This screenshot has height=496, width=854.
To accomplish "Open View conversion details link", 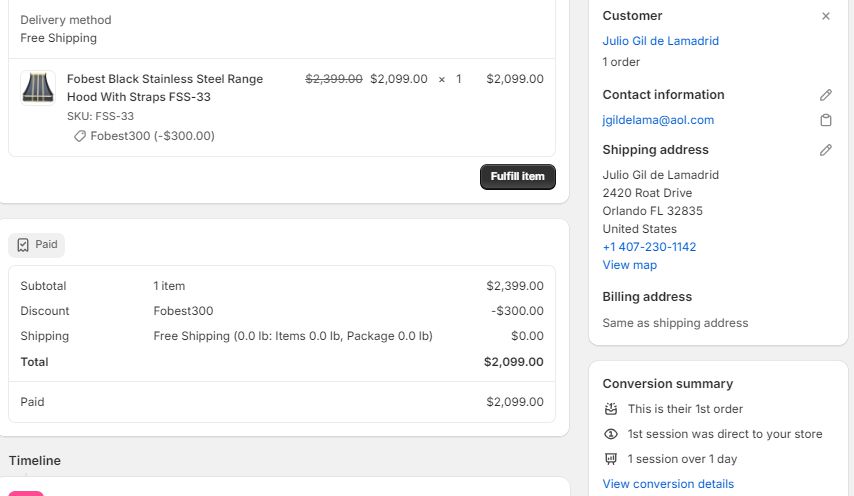I will 668,483.
